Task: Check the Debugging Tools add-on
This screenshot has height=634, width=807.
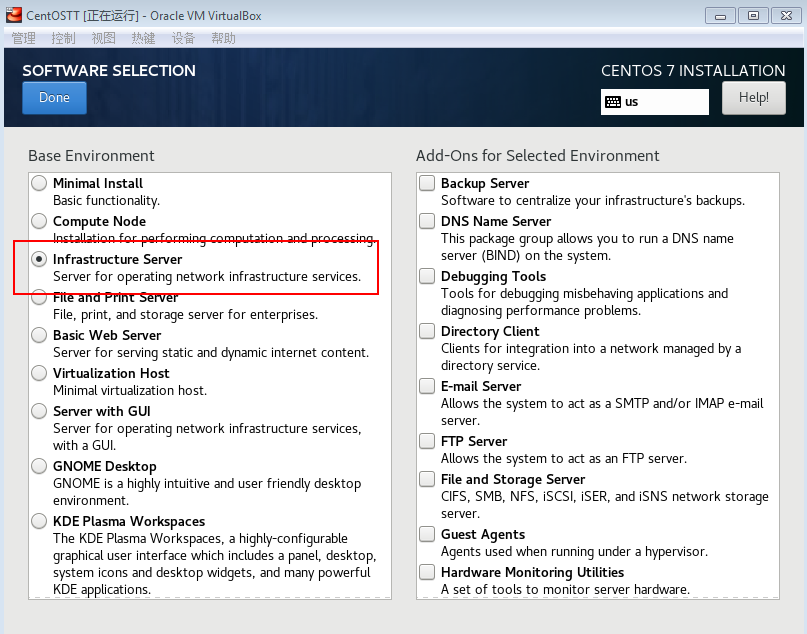Action: point(427,276)
